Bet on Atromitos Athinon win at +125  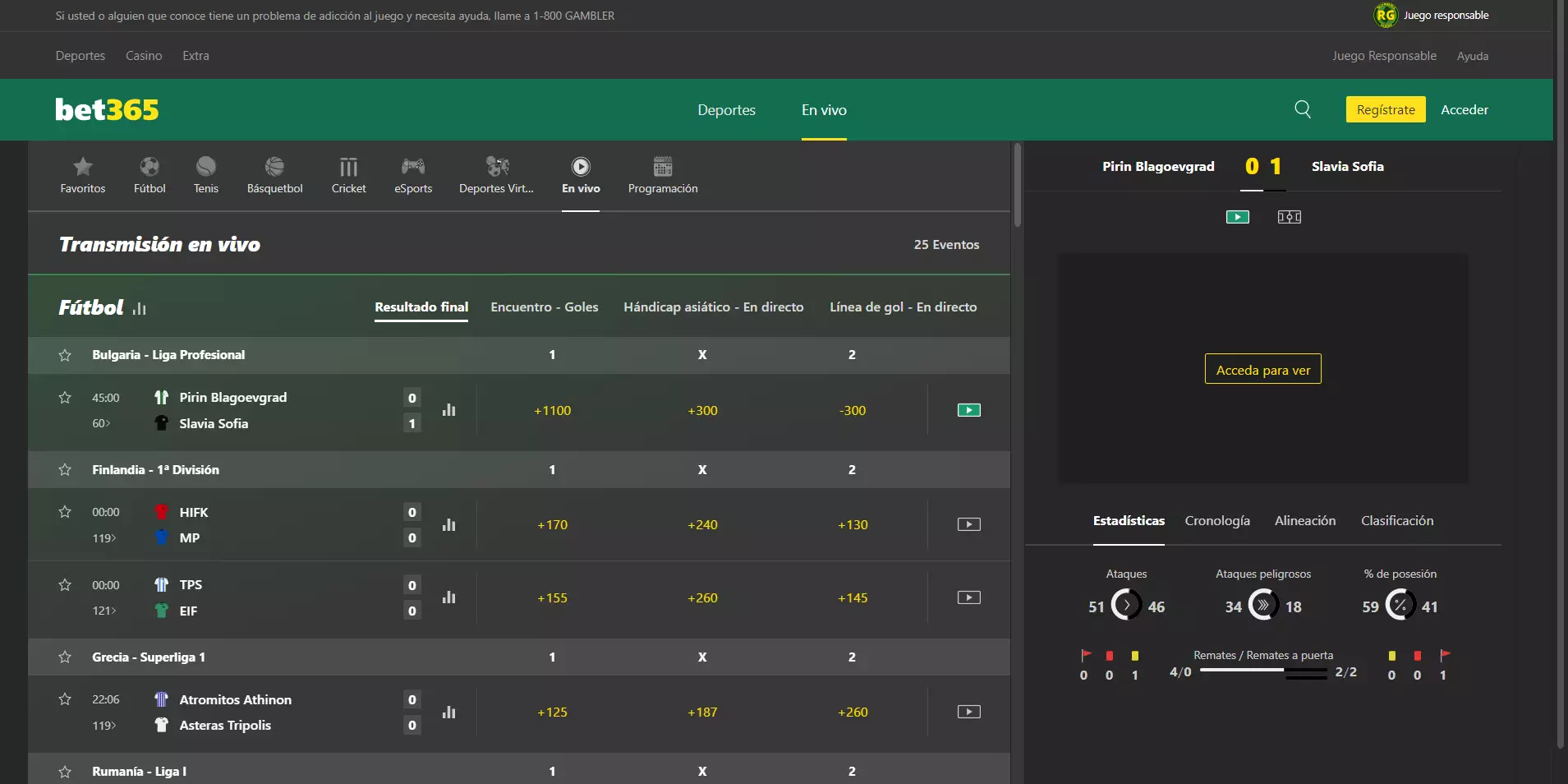click(x=552, y=713)
